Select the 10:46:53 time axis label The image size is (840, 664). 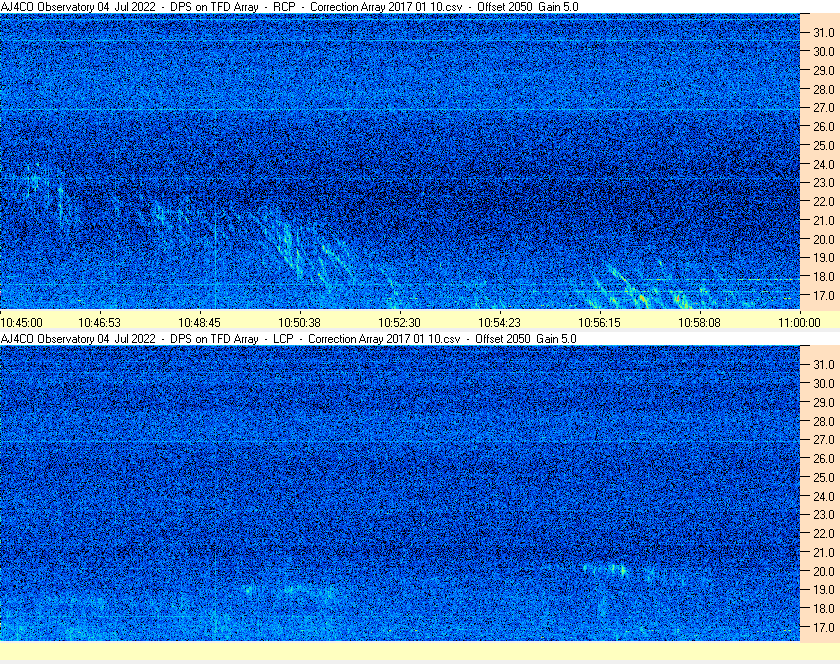pyautogui.click(x=100, y=323)
